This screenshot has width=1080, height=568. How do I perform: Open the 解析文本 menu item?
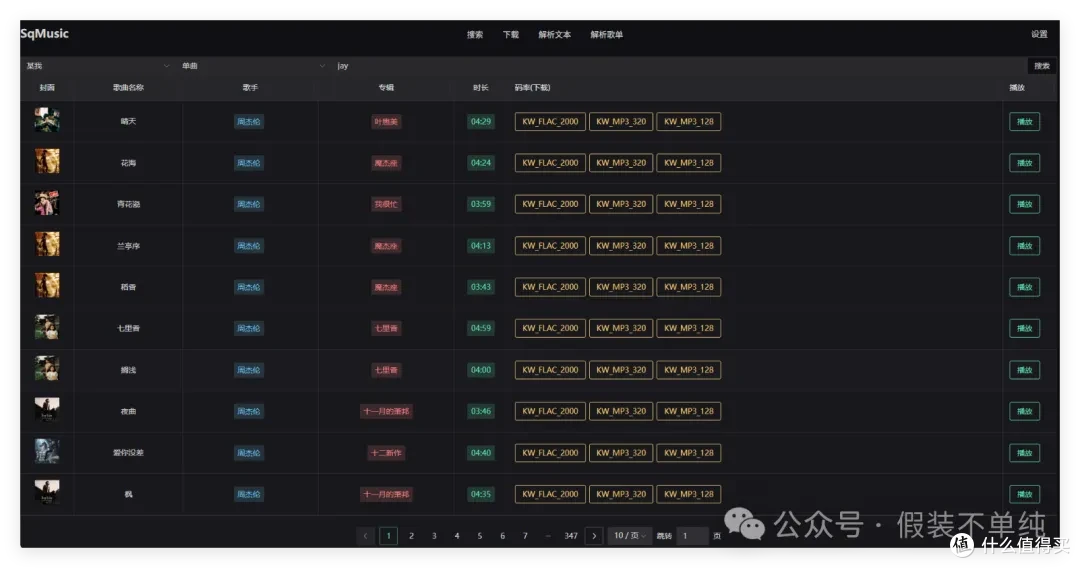point(554,34)
